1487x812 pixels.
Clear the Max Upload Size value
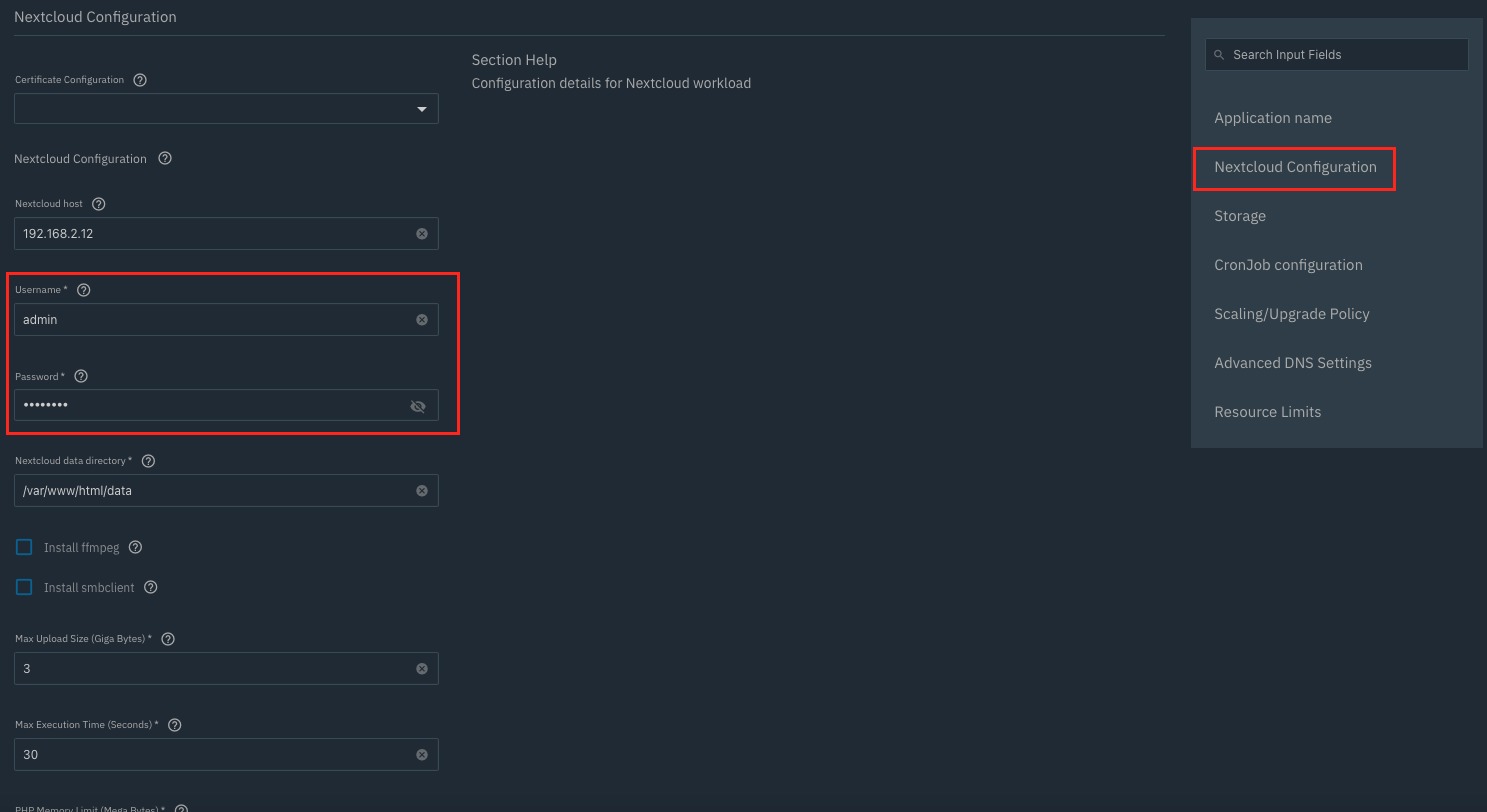(x=421, y=669)
